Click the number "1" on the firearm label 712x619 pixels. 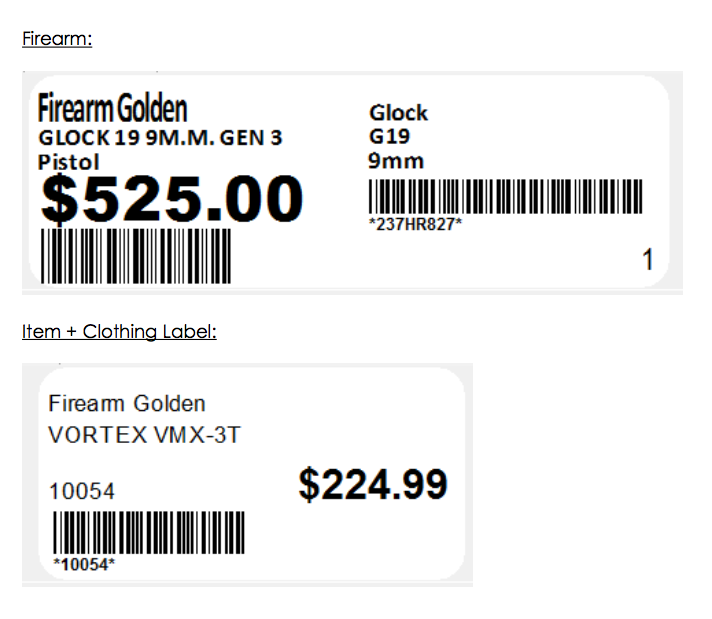tap(647, 261)
